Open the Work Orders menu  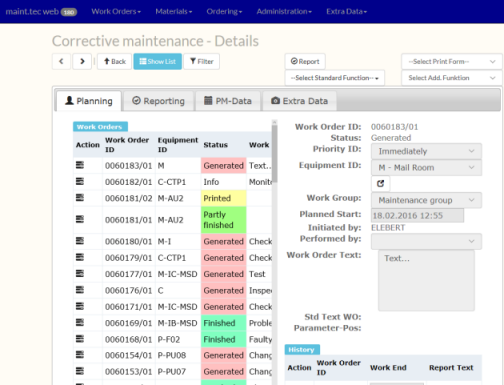[116, 12]
